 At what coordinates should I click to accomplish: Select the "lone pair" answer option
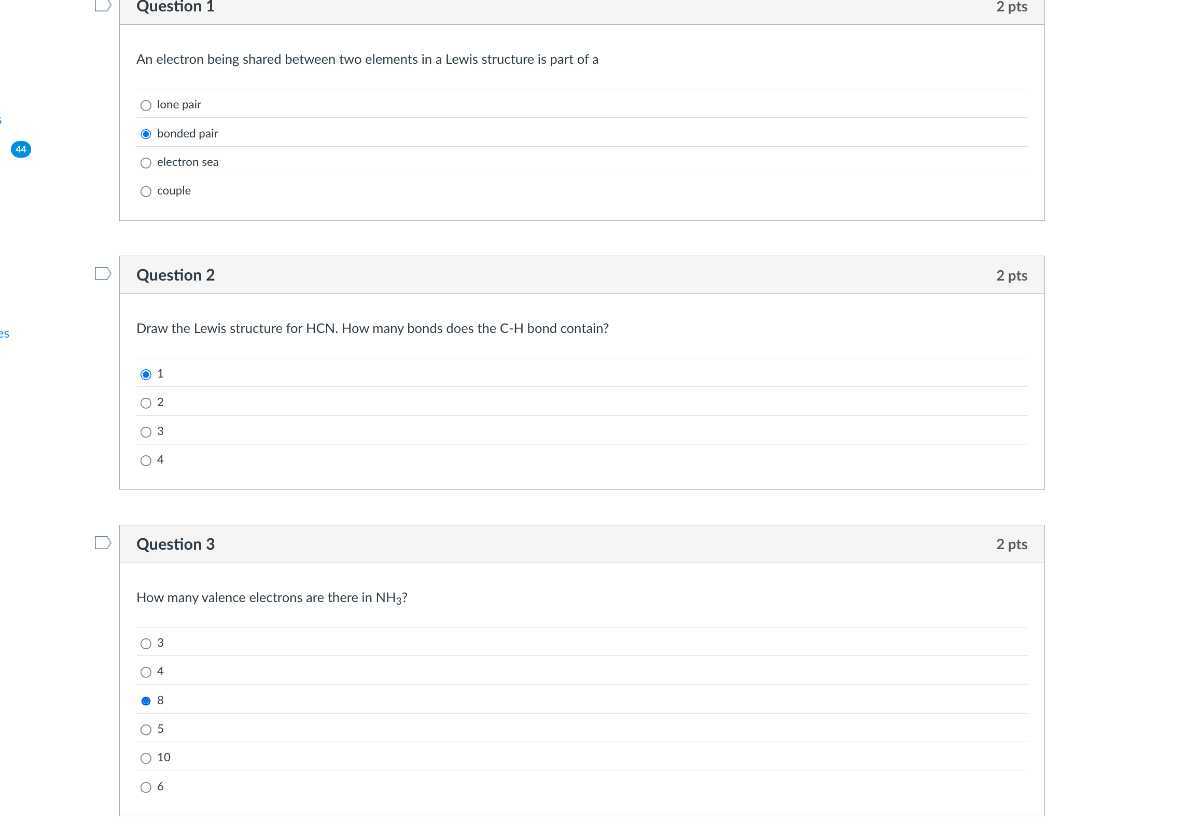point(146,105)
